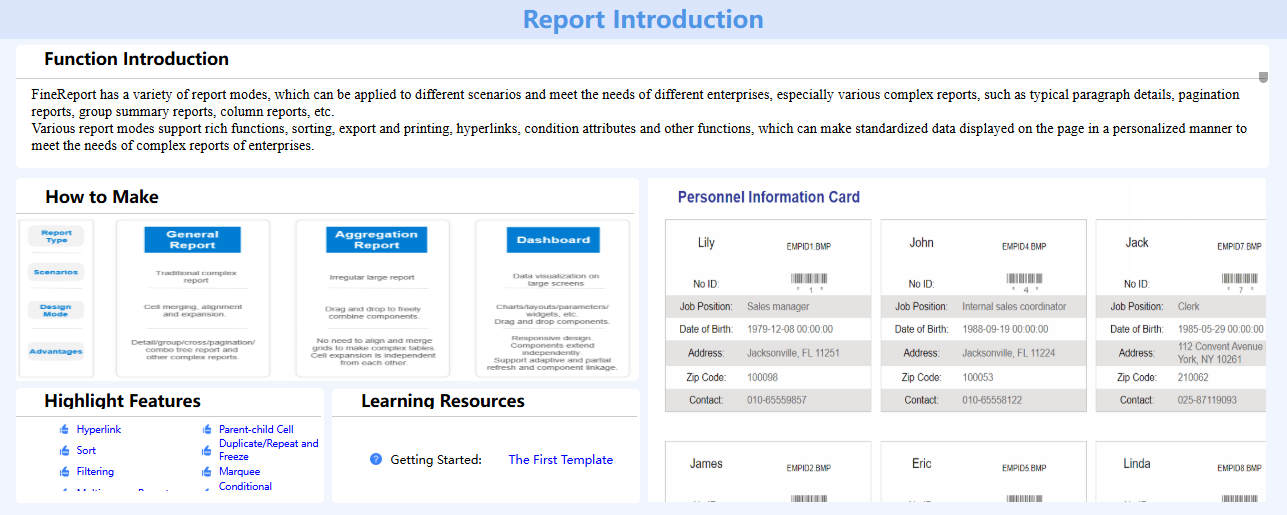
Task: Click the Report Type label
Action: 56,236
